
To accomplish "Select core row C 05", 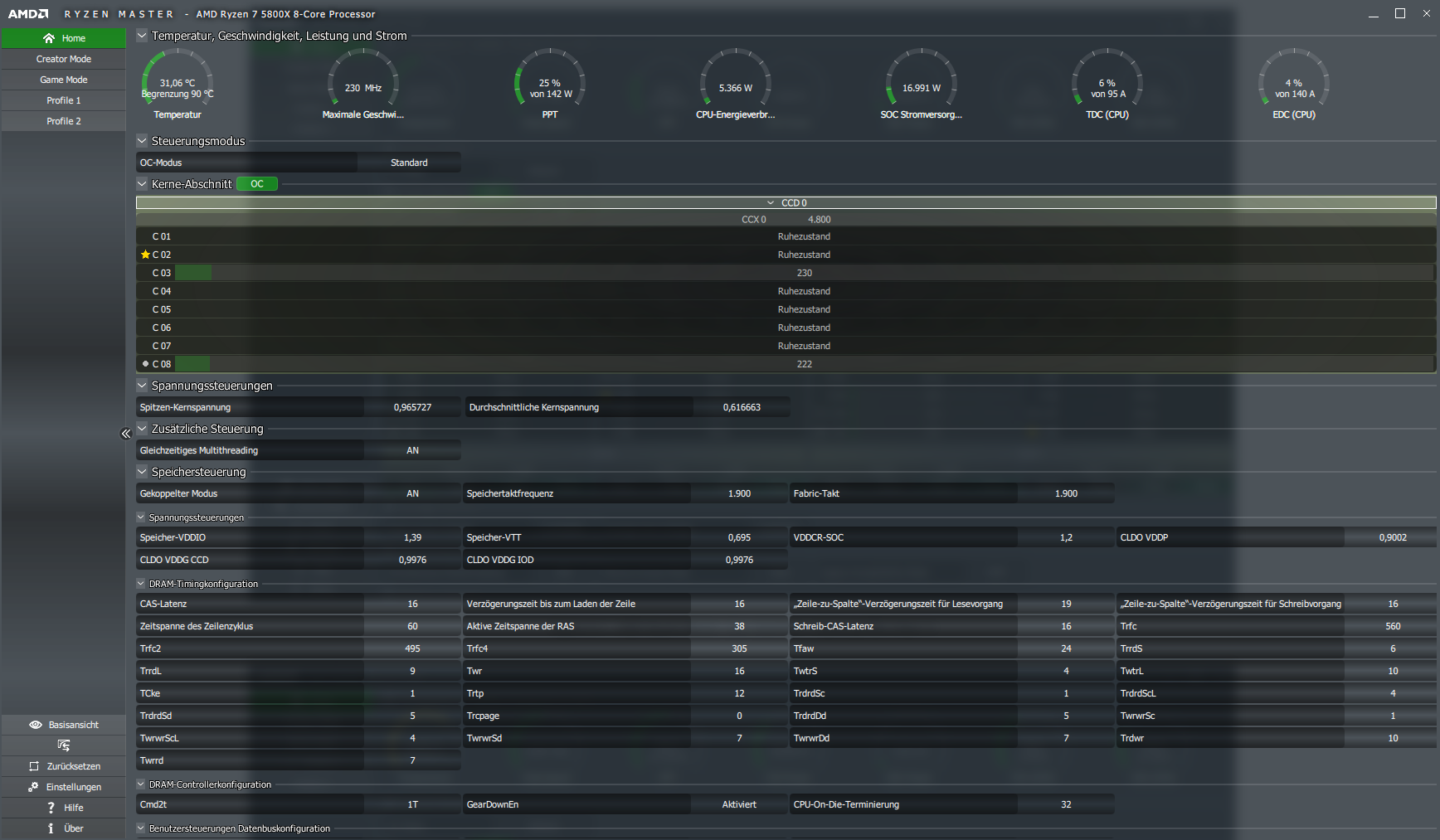I will 786,309.
